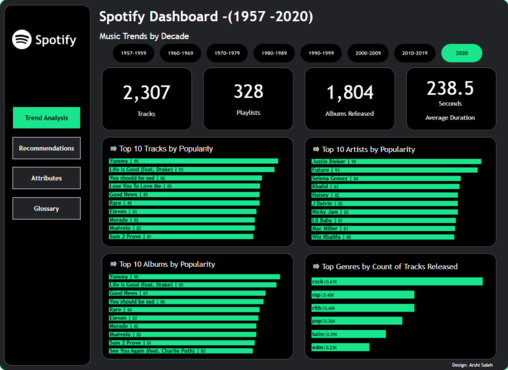Click the 238.5 Average Duration card

(451, 99)
